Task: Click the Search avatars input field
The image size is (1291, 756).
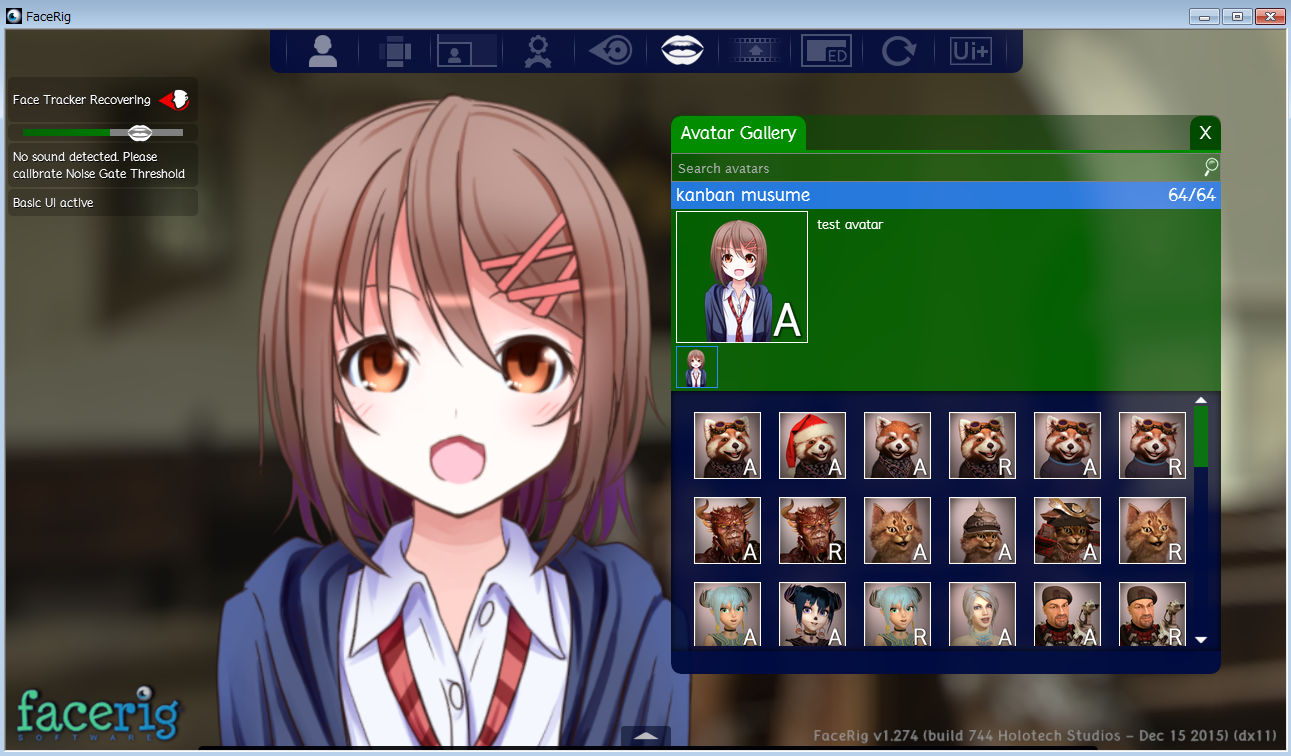Action: 936,168
